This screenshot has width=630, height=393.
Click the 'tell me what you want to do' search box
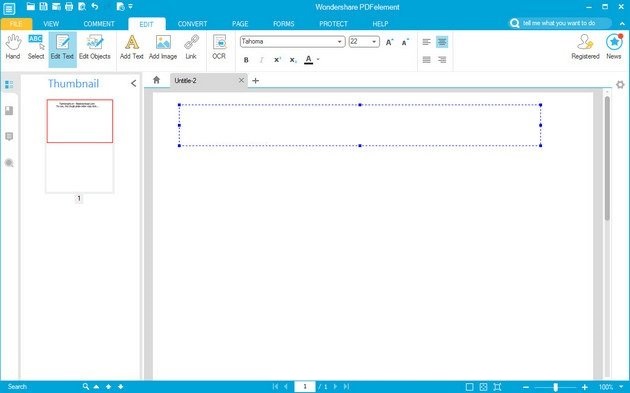tap(560, 23)
